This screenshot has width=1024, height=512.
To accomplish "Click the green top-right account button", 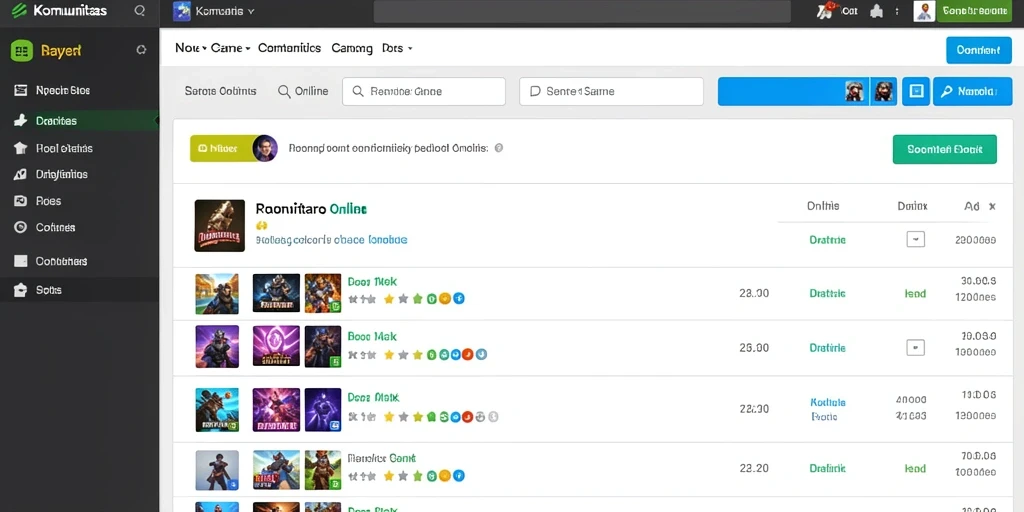I will pos(974,10).
